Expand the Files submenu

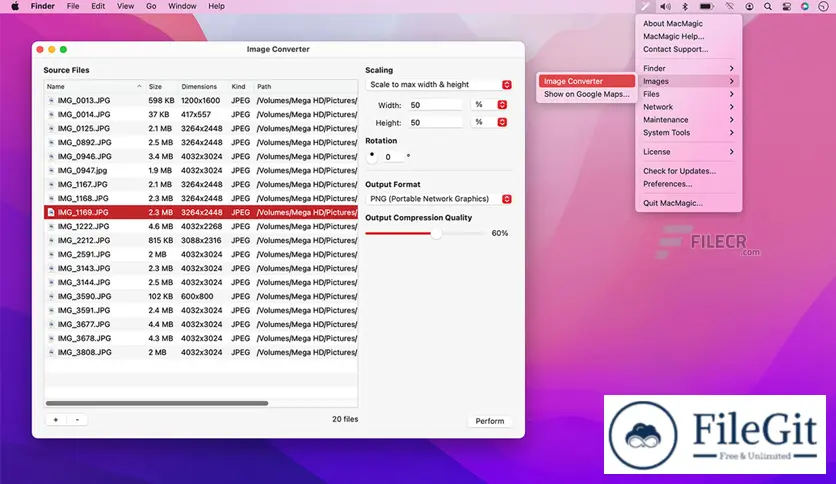pos(688,94)
